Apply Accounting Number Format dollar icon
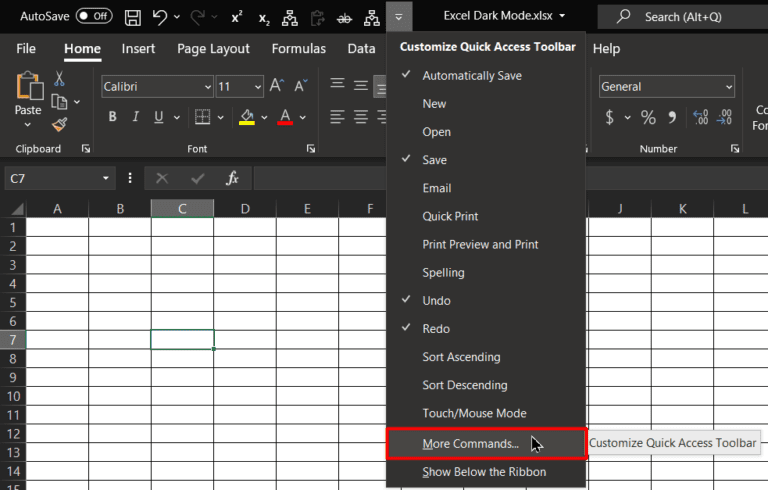Viewport: 768px width, 490px height. click(609, 117)
